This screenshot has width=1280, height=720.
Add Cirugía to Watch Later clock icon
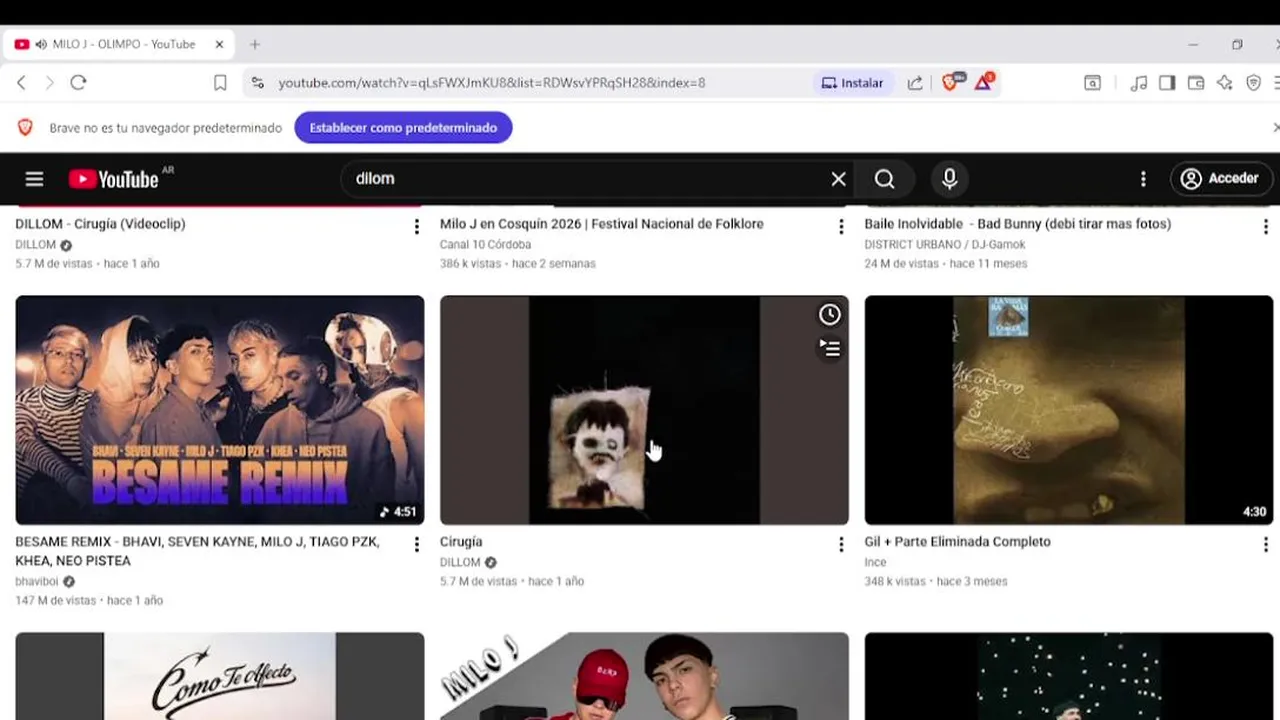(830, 315)
